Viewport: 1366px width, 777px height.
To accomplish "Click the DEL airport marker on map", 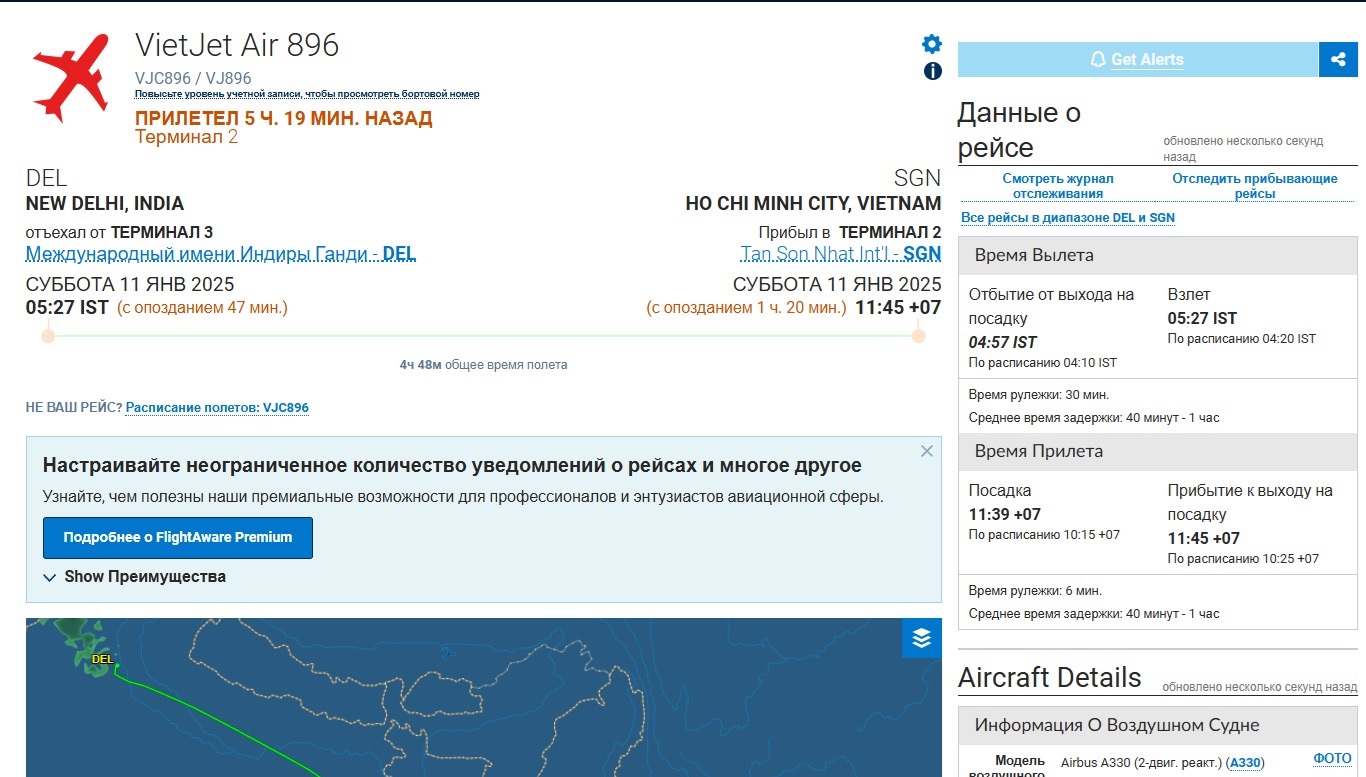I will click(x=103, y=659).
